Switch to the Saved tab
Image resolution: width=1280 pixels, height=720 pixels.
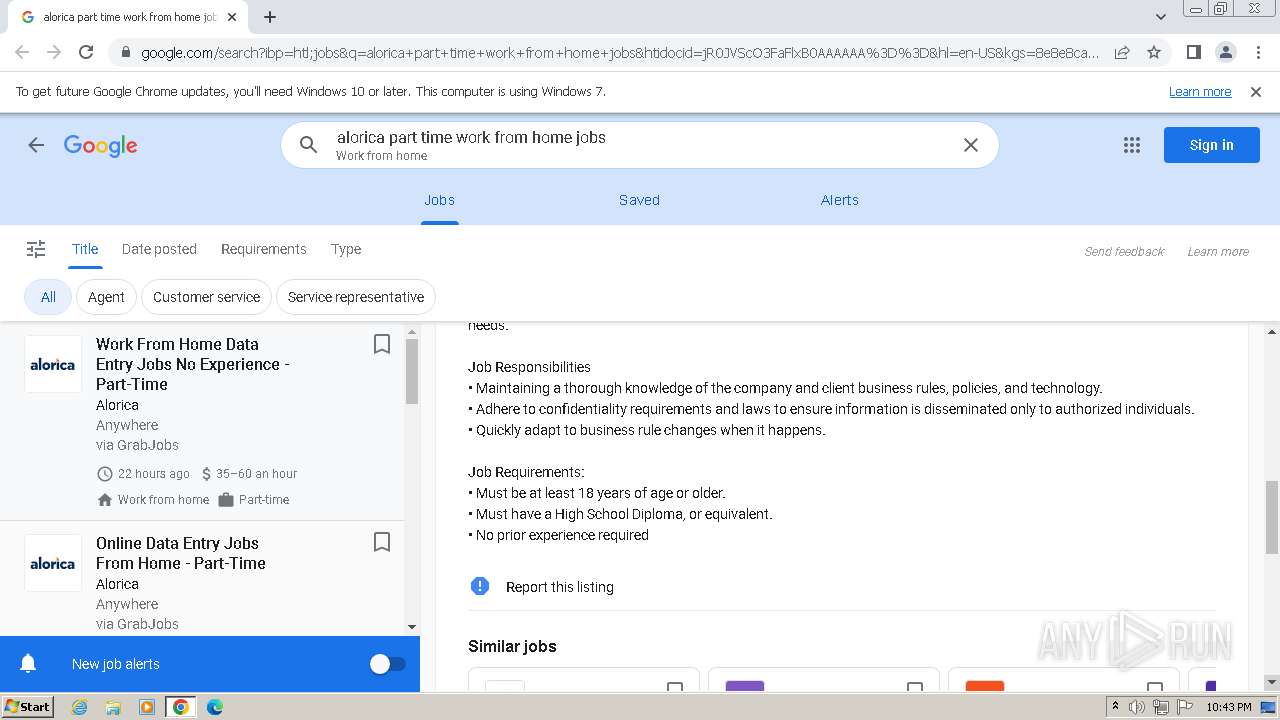(x=639, y=200)
